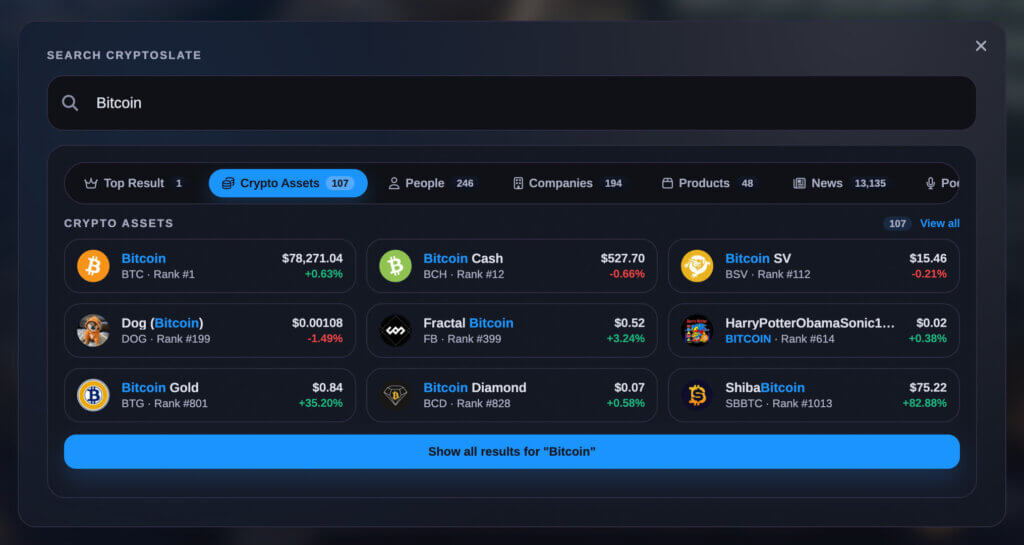Click the 107 count badge beside View all

pyautogui.click(x=897, y=223)
